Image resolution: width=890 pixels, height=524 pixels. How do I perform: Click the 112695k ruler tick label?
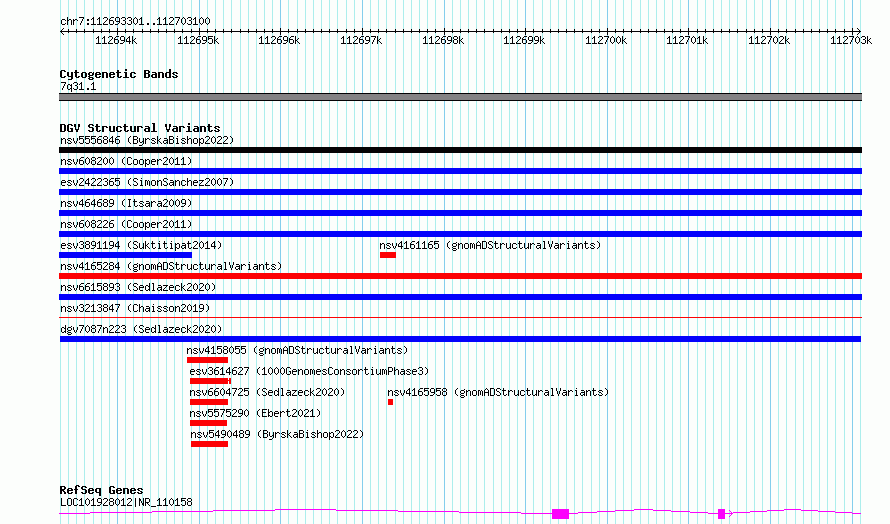(198, 40)
